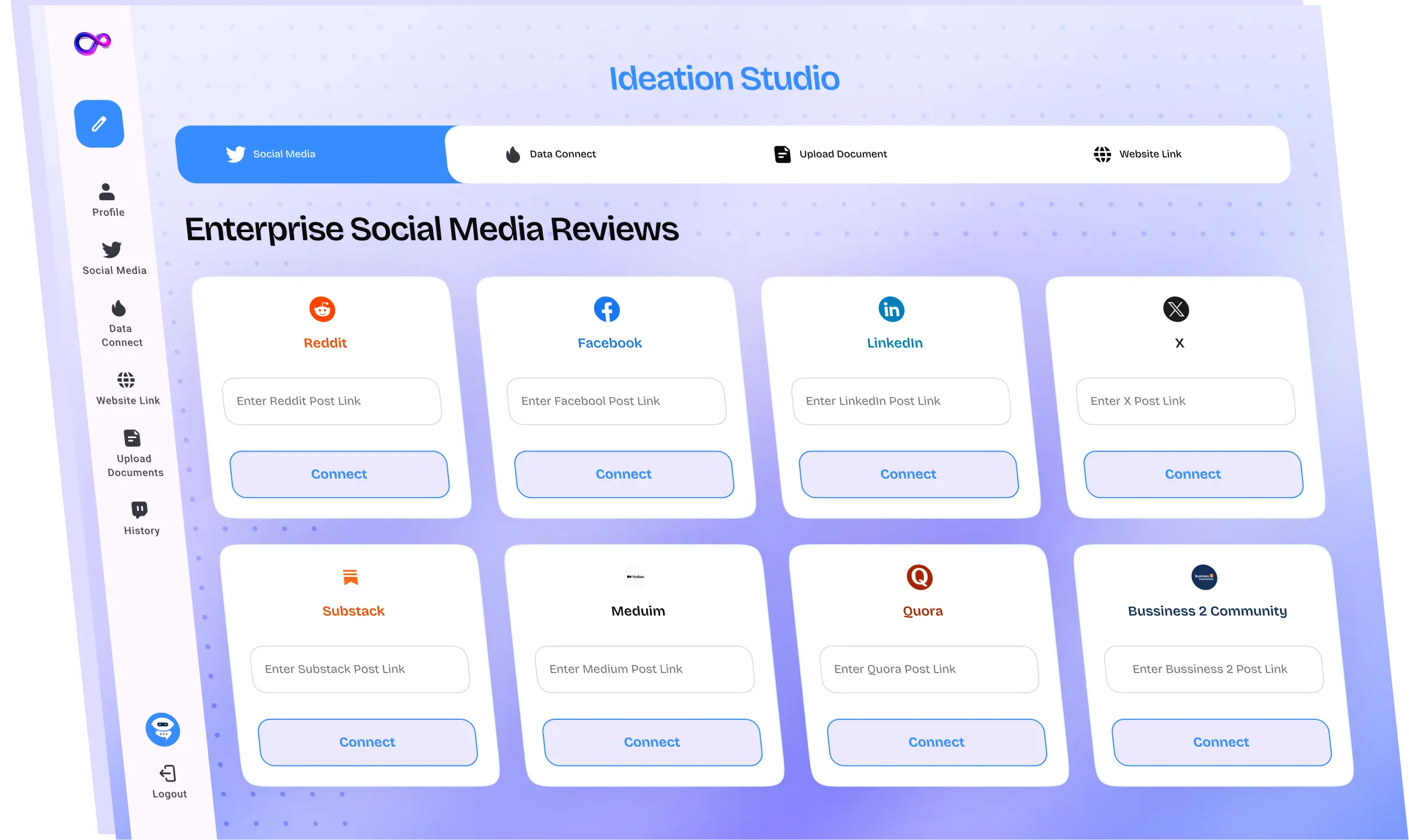Go to Data Connect in sidebar
1409x840 pixels.
(x=120, y=323)
